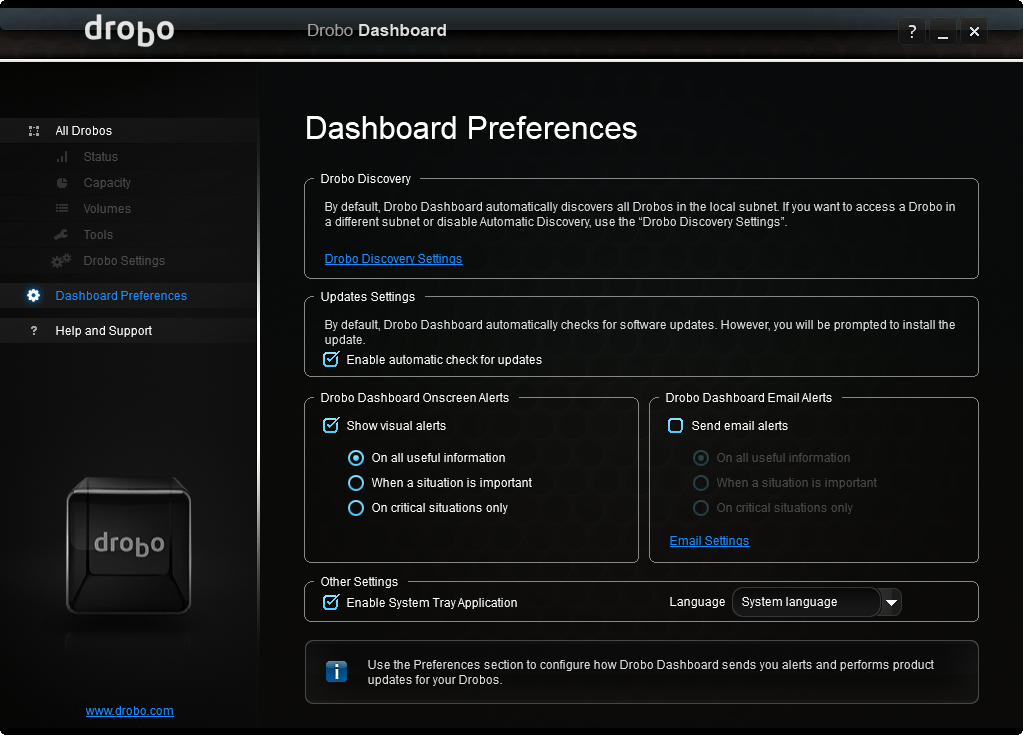Select All Drobos in sidebar

pos(84,131)
